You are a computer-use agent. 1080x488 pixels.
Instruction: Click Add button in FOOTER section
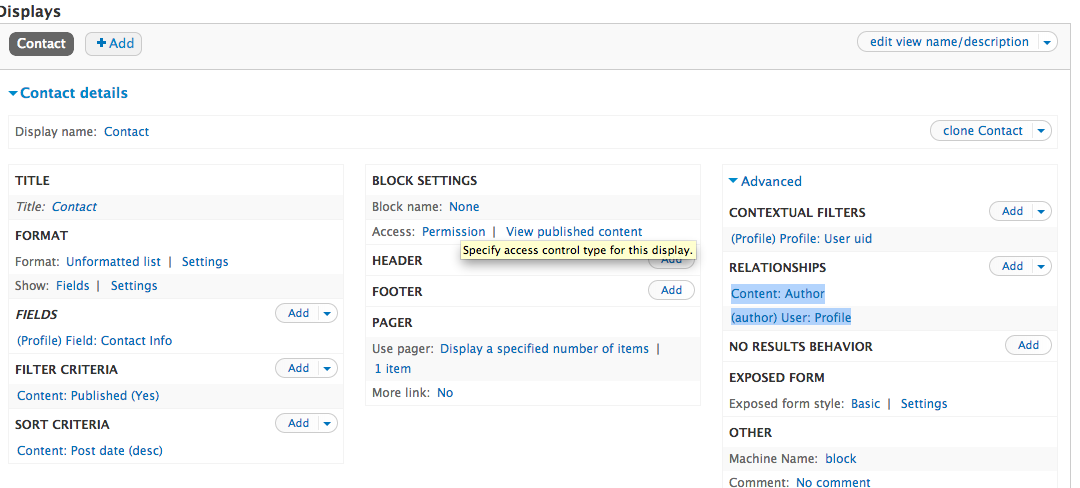tap(672, 290)
